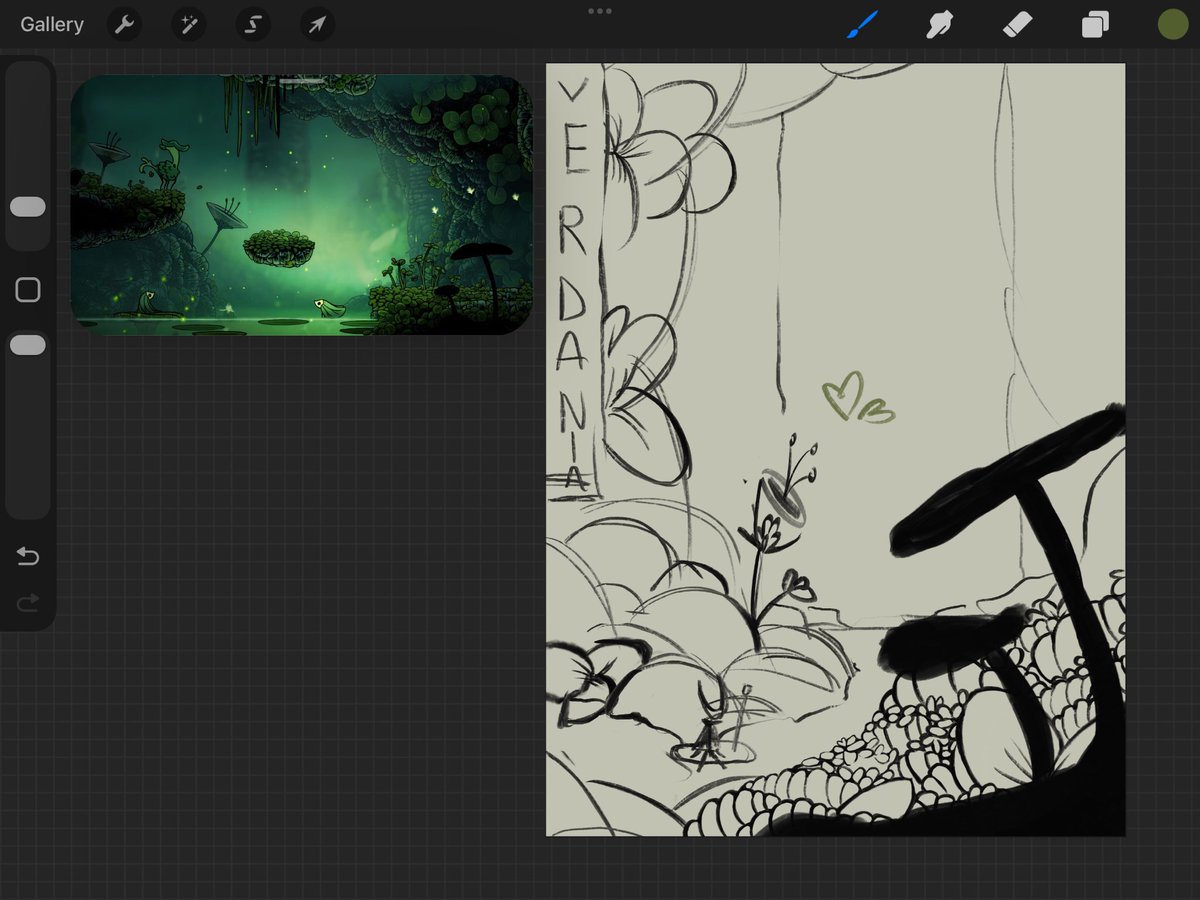Undo the last stroke with the back arrow
1200x900 pixels.
[x=28, y=556]
